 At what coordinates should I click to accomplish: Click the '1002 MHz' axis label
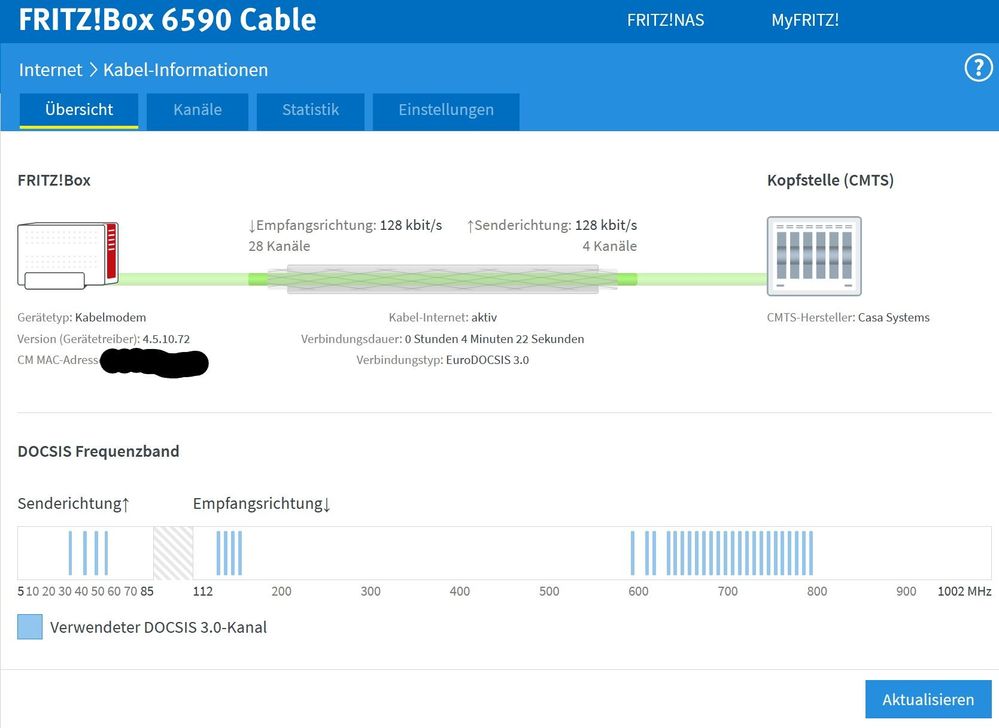(964, 591)
